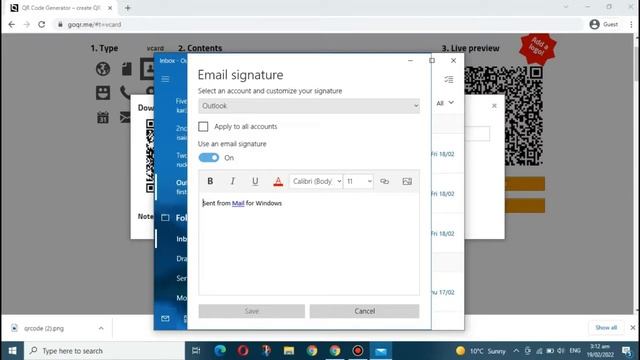The image size is (640, 360).
Task: Open the recorder app on taskbar
Action: [358, 351]
